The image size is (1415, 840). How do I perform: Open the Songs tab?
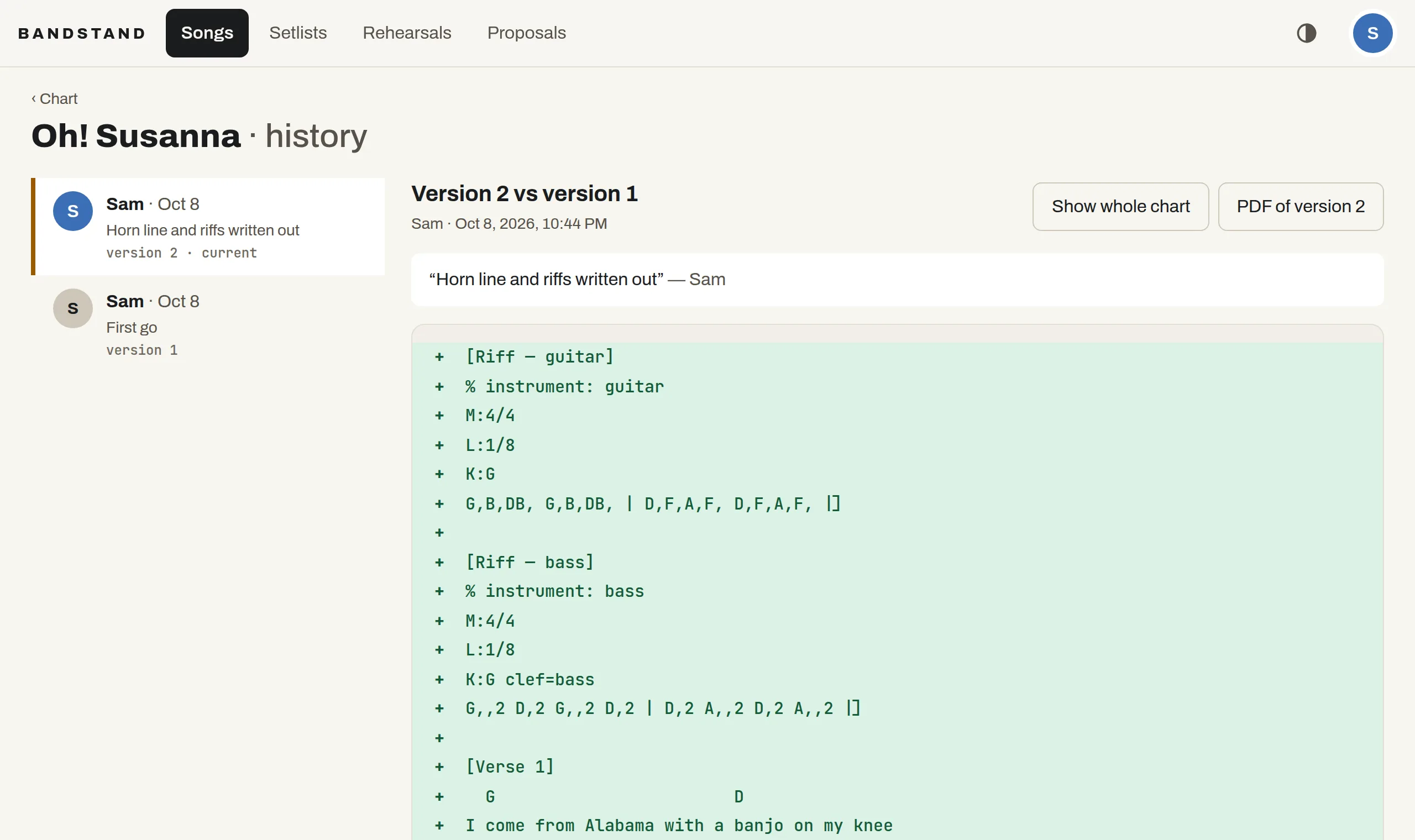[x=207, y=33]
